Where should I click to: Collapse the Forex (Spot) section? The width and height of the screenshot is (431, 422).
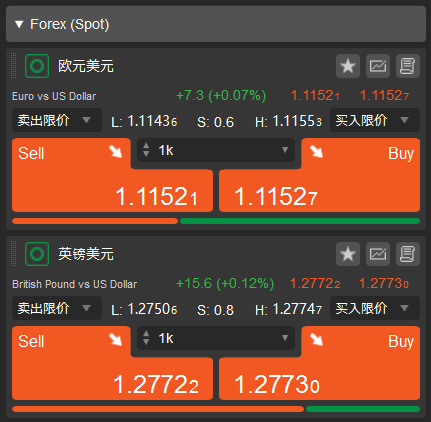point(19,24)
